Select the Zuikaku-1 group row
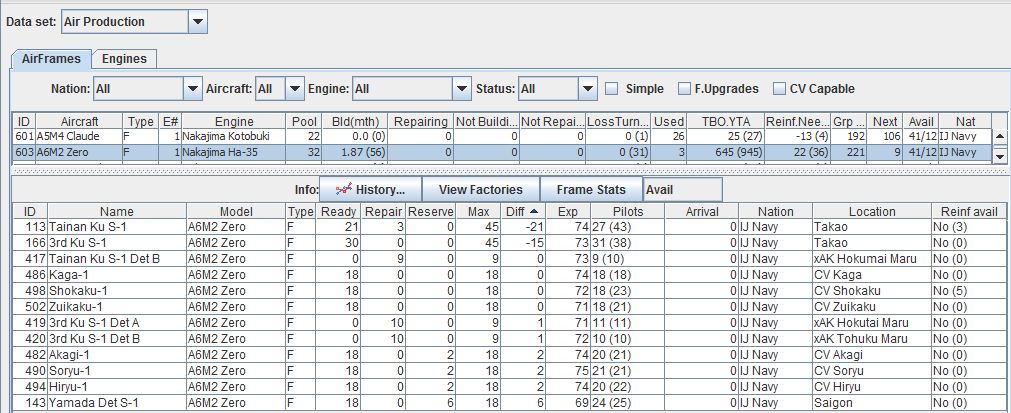Screen dimensions: 1011x413 click(509, 307)
